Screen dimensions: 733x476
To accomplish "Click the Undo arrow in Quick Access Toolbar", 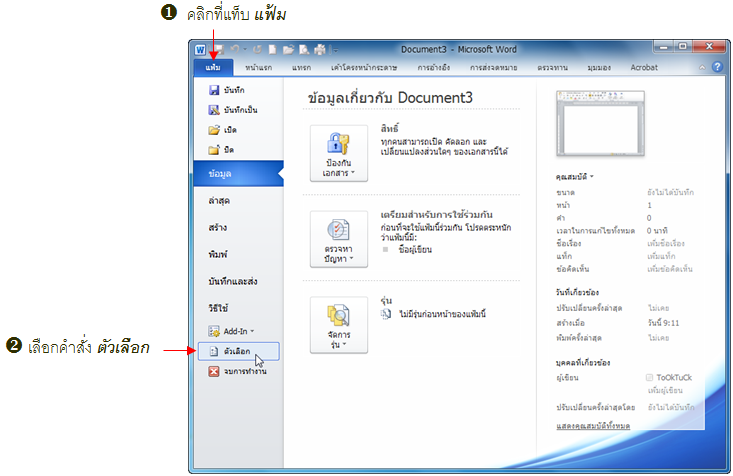I will tap(235, 49).
